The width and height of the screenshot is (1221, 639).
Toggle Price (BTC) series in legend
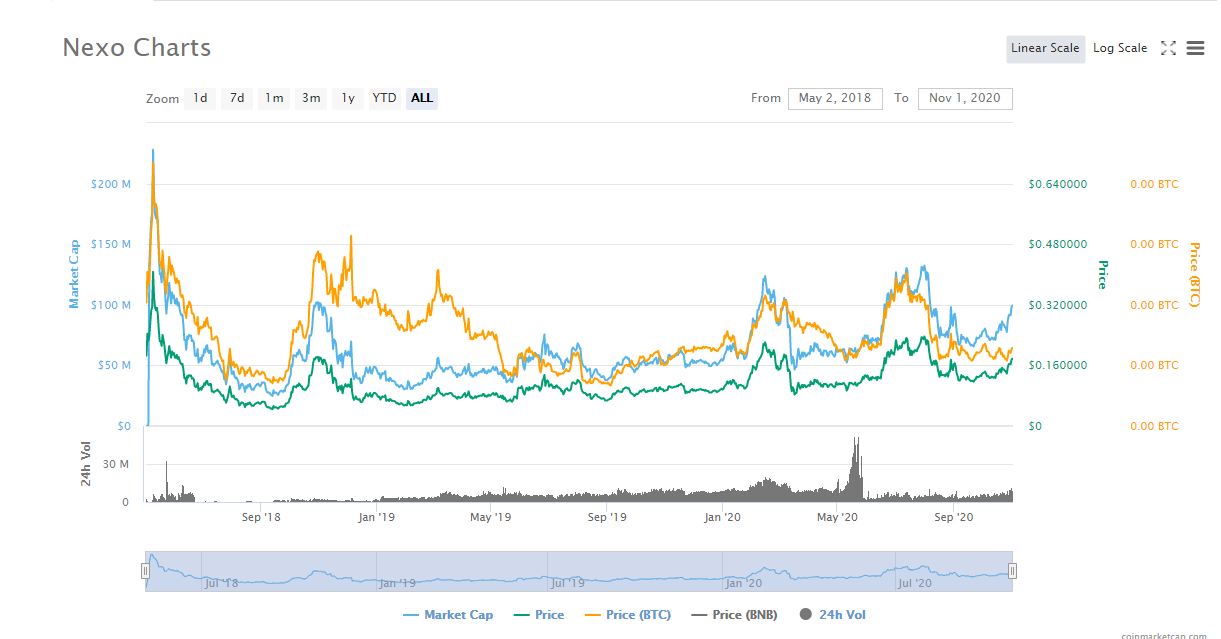[628, 615]
